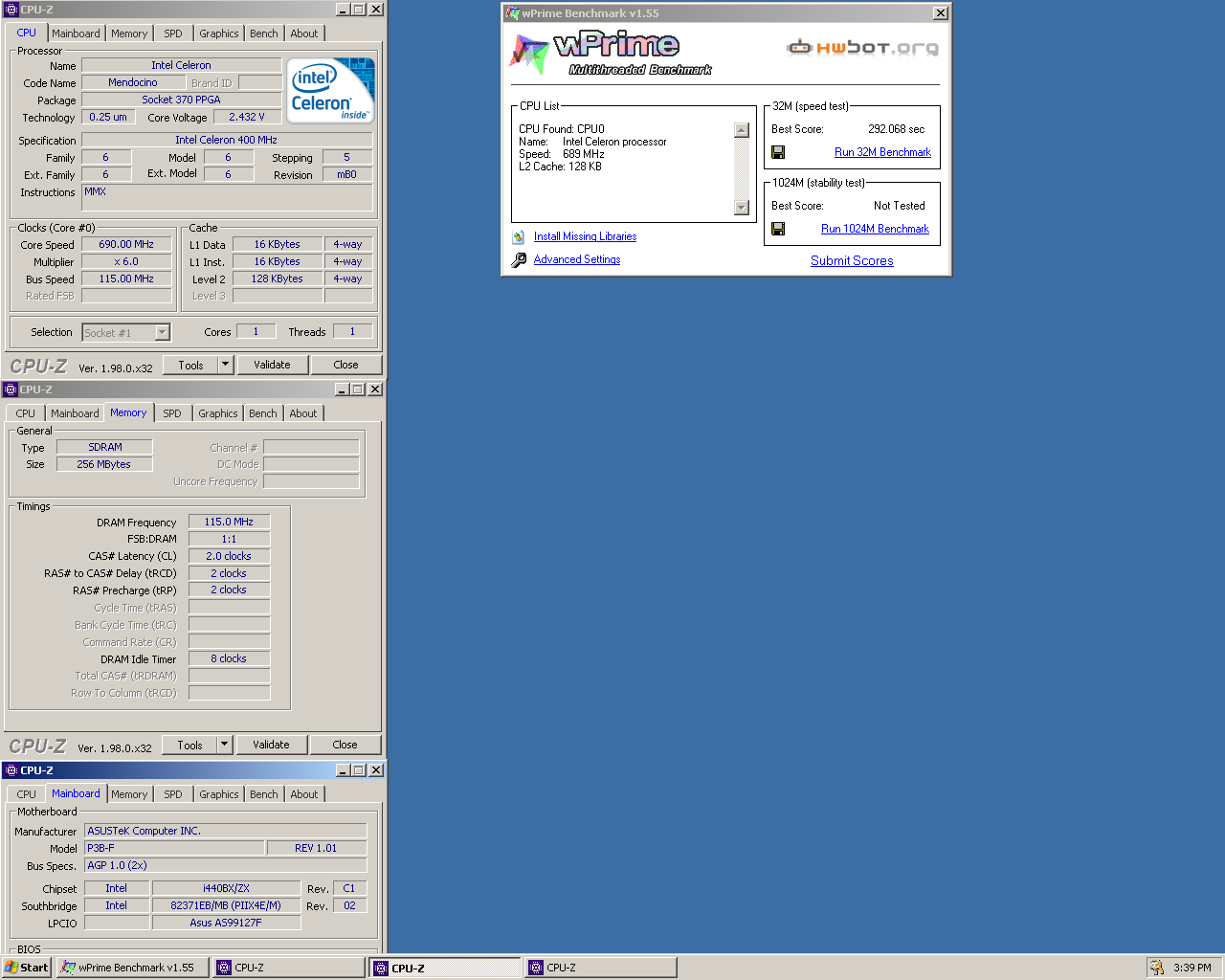Click the CAS# Latency 2.0 clocks field
Viewport: 1225px width, 980px height.
click(229, 556)
